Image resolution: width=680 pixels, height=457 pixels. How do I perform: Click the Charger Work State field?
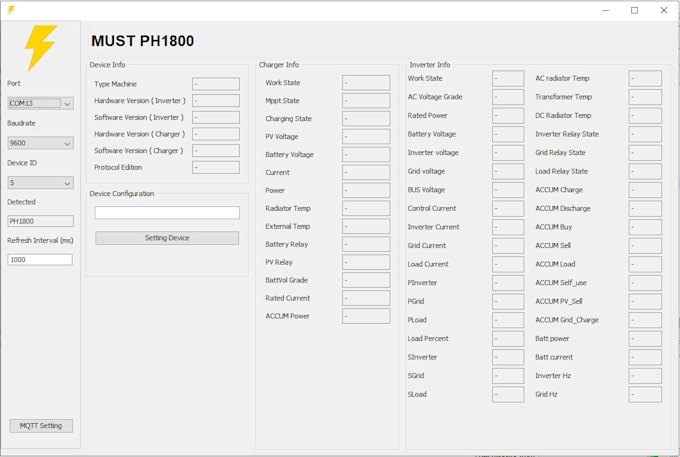(366, 82)
